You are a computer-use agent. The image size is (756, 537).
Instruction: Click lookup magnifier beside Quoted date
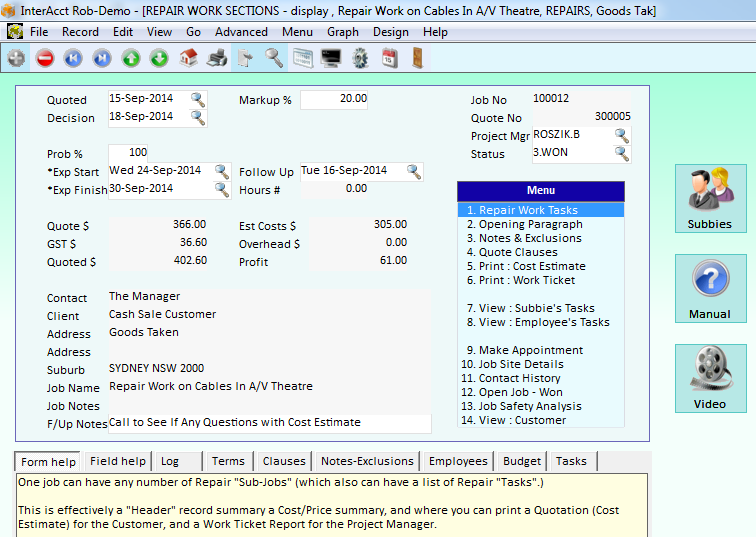tap(198, 99)
